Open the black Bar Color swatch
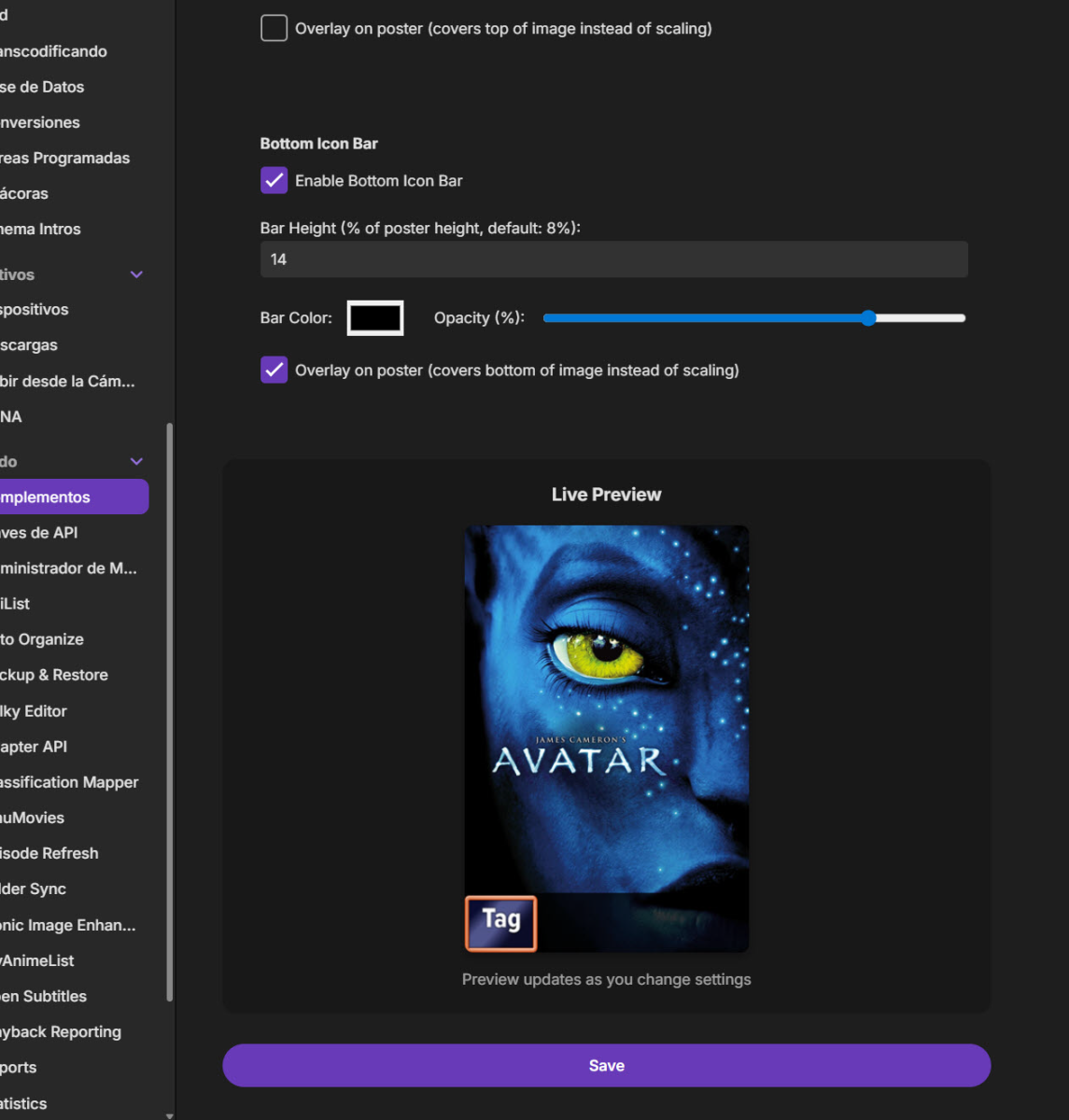Screen dimensions: 1069x1120 375,318
